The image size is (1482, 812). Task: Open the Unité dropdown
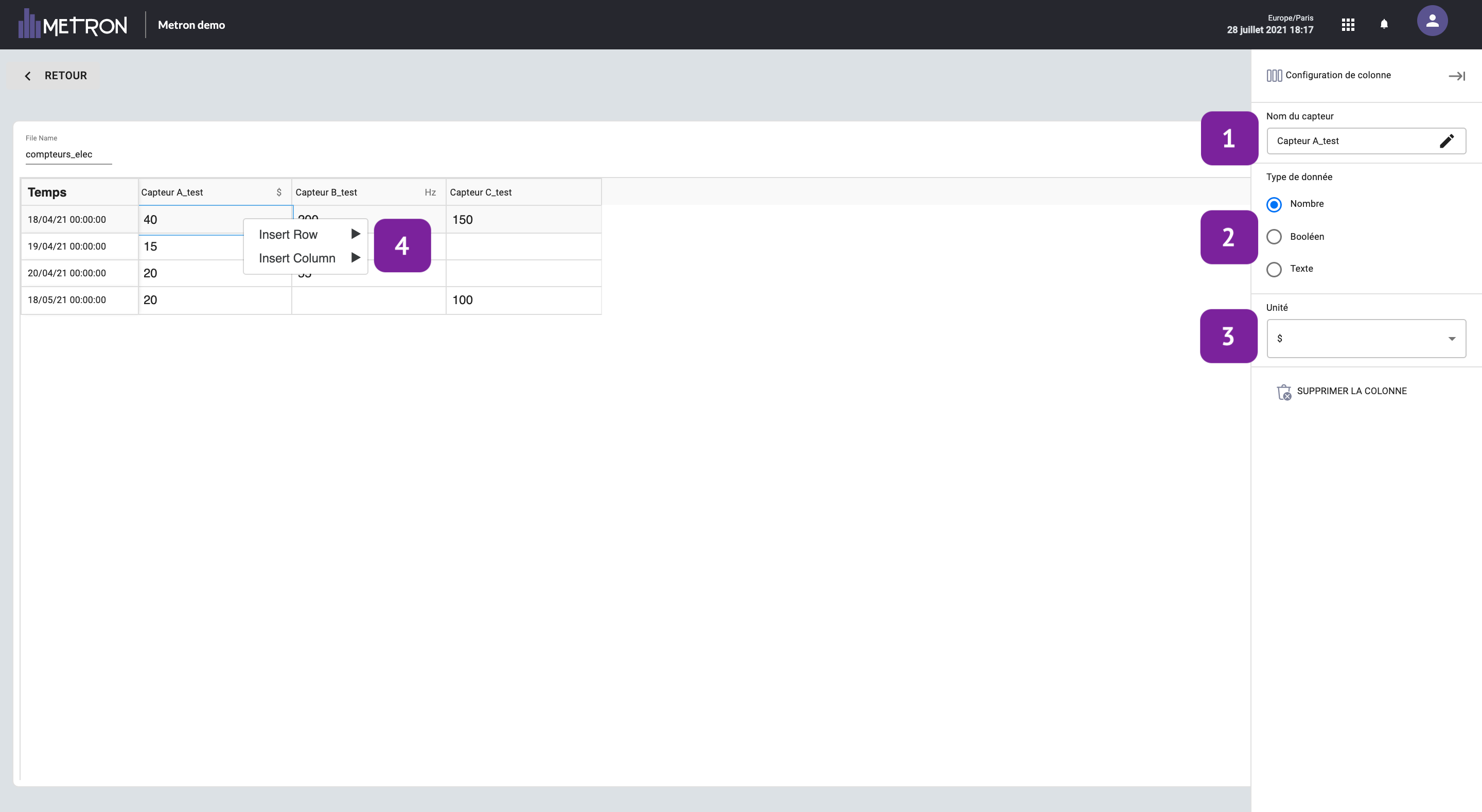[1365, 339]
